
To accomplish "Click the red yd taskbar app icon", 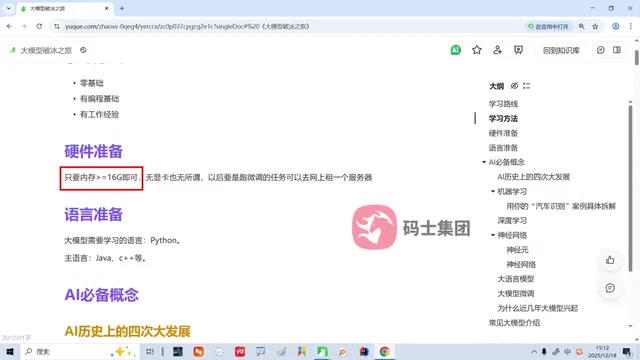I will coord(240,351).
